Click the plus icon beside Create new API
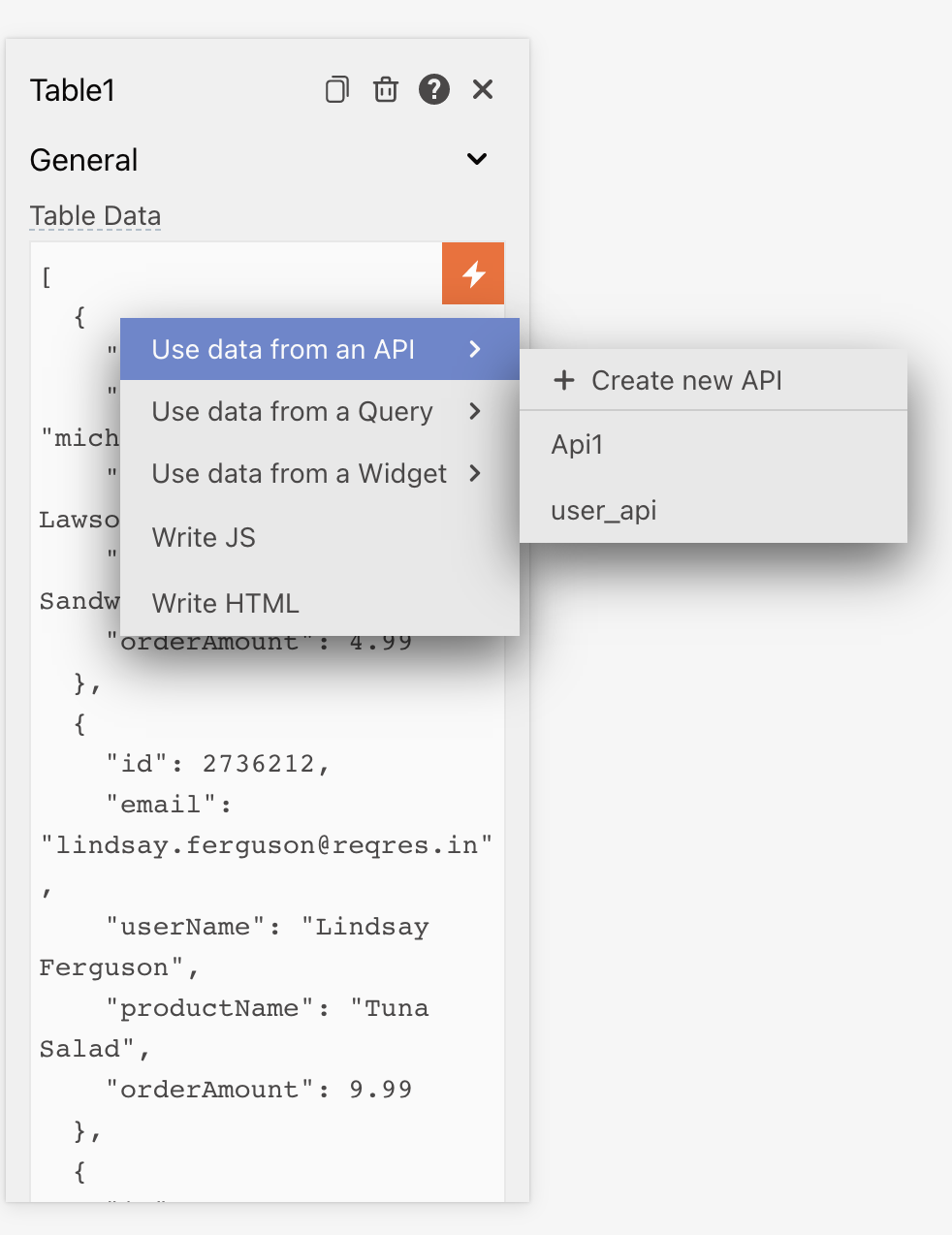This screenshot has height=1235, width=952. [x=564, y=380]
